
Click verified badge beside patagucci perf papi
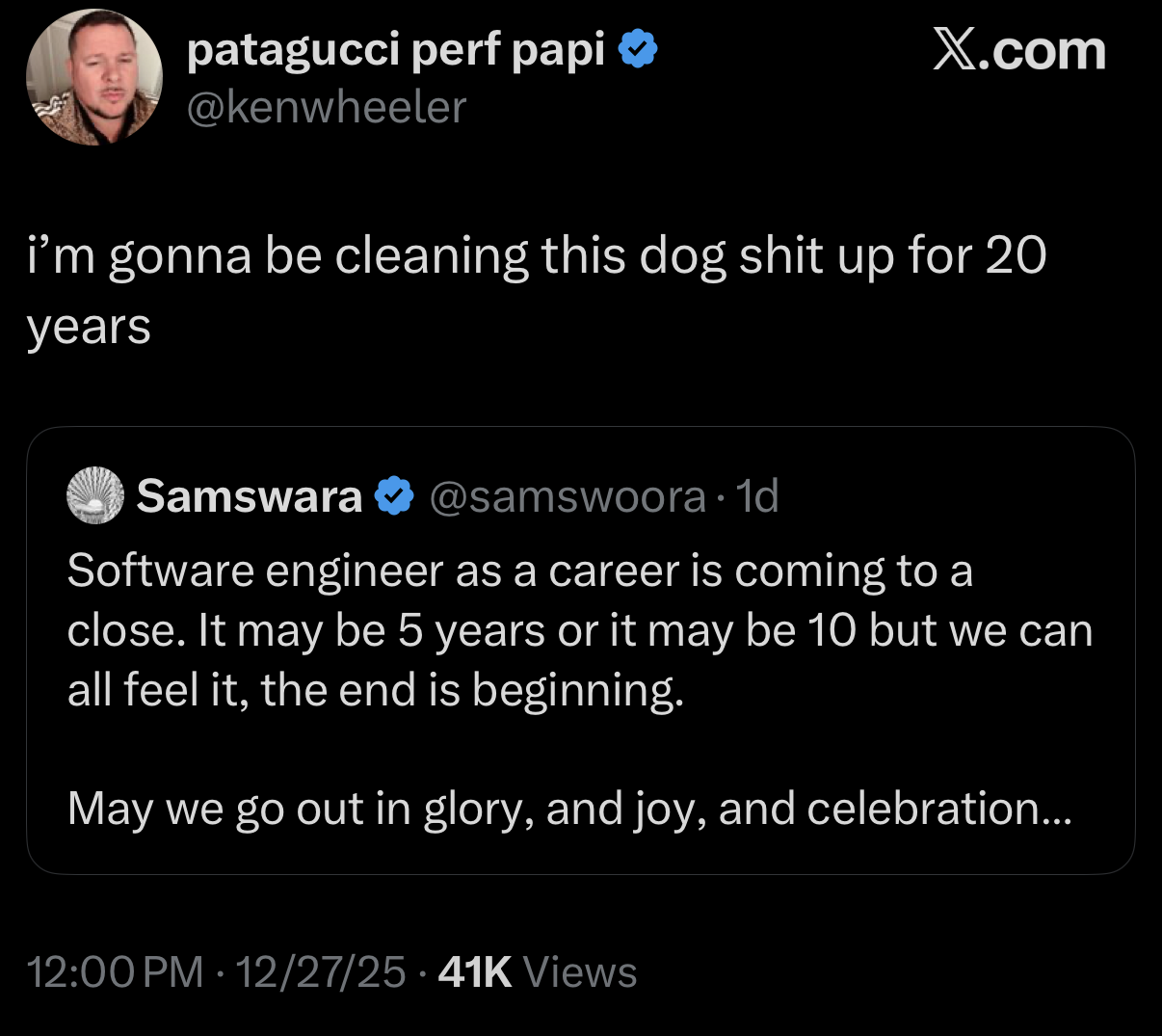click(637, 49)
